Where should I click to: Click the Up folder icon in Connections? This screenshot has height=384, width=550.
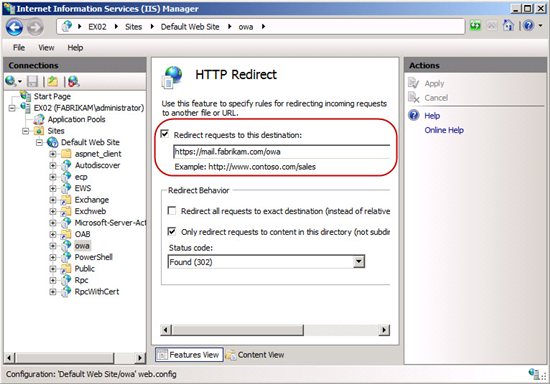pyautogui.click(x=53, y=81)
